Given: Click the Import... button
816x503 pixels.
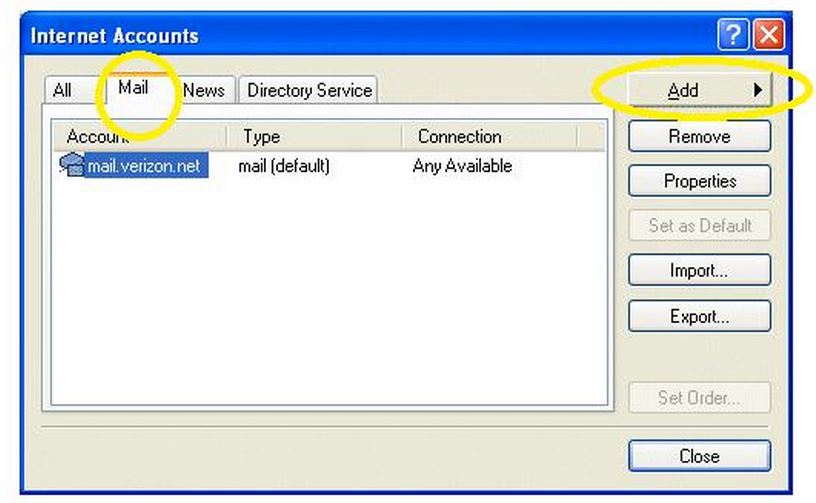Looking at the screenshot, I should (699, 270).
